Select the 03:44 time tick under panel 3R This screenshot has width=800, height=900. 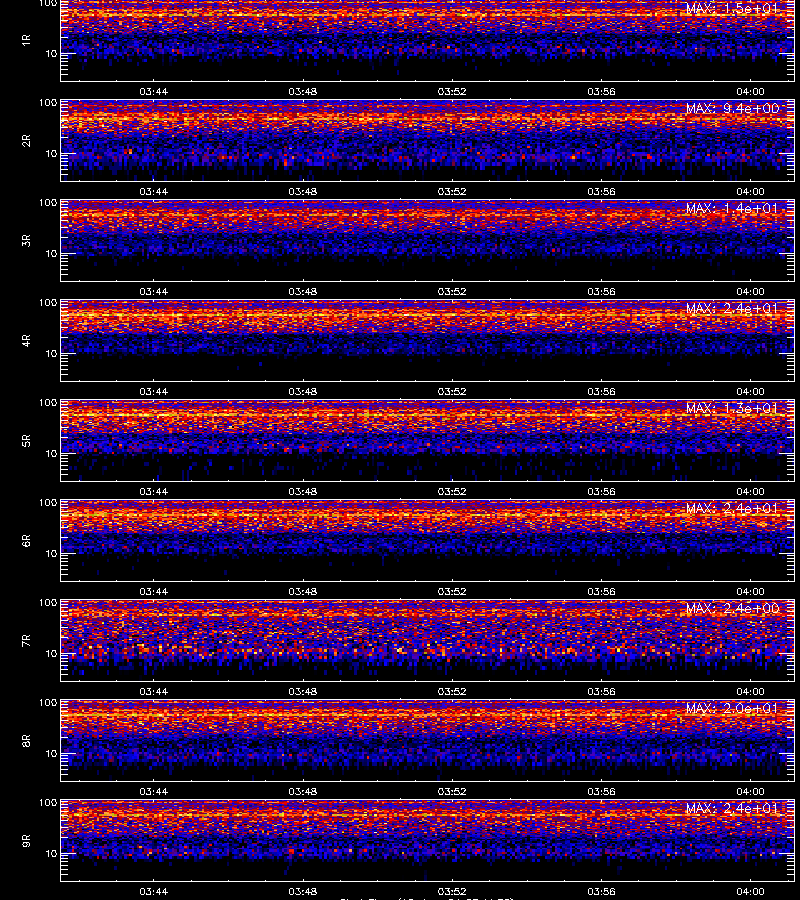[x=154, y=292]
